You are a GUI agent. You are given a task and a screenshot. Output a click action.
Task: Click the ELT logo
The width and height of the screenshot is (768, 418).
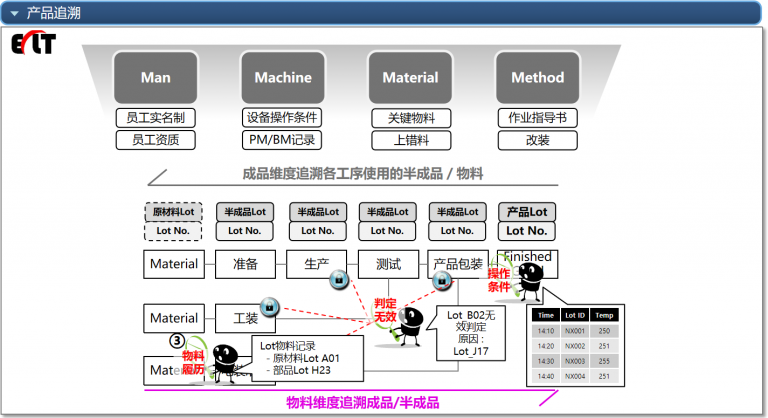(x=33, y=44)
